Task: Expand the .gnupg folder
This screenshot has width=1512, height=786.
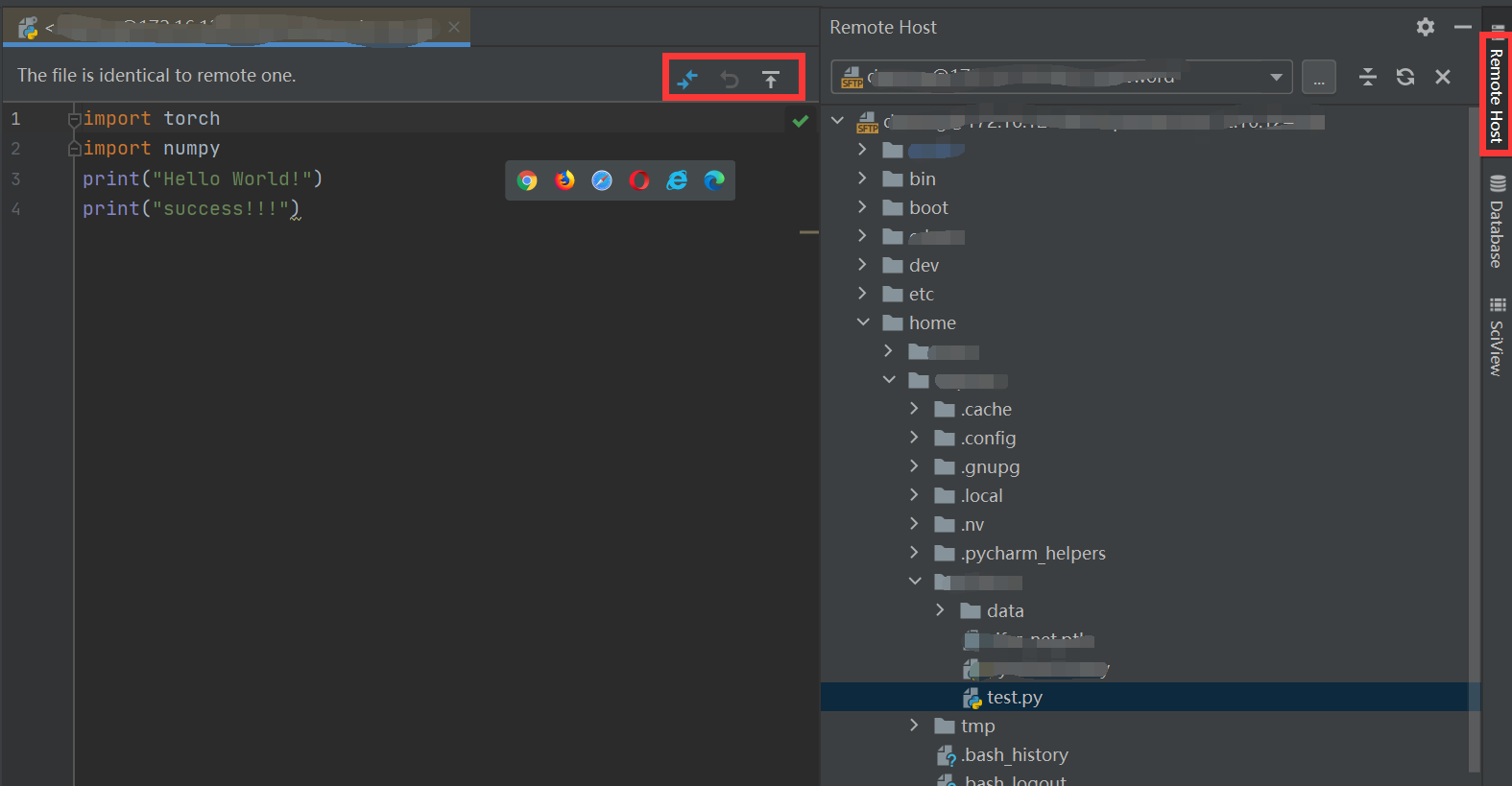Action: (914, 466)
